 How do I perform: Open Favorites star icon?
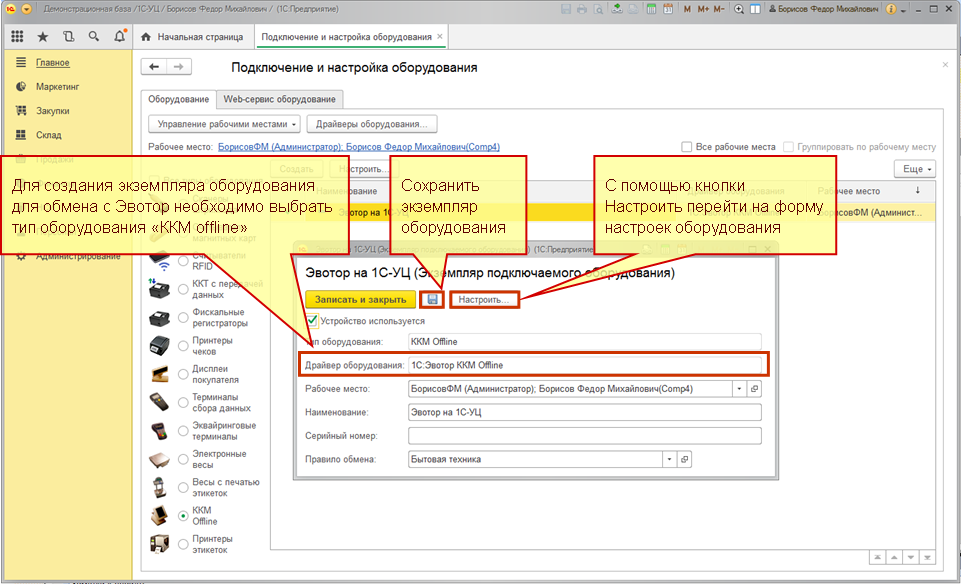[x=43, y=37]
